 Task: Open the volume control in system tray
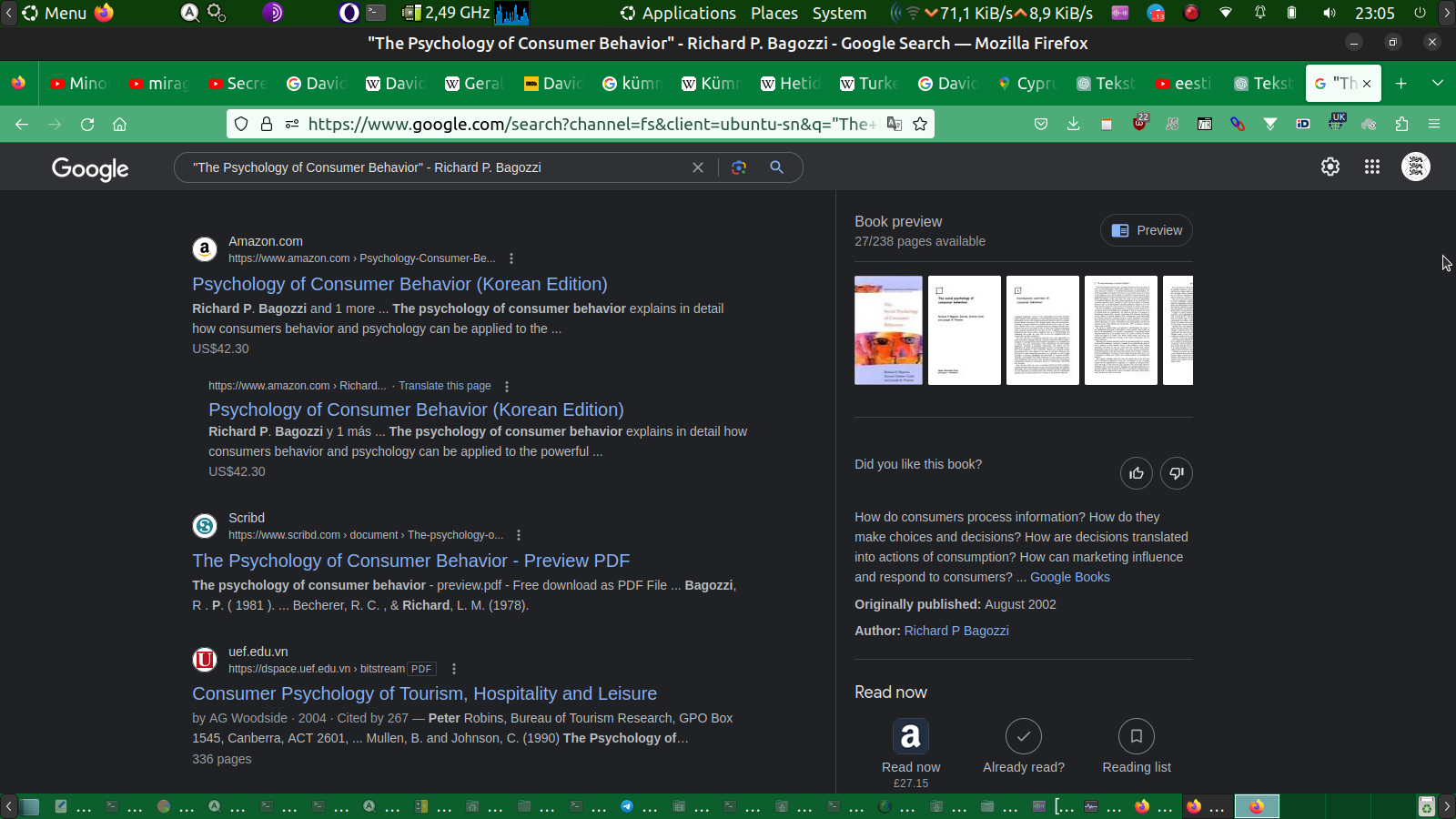1330,13
